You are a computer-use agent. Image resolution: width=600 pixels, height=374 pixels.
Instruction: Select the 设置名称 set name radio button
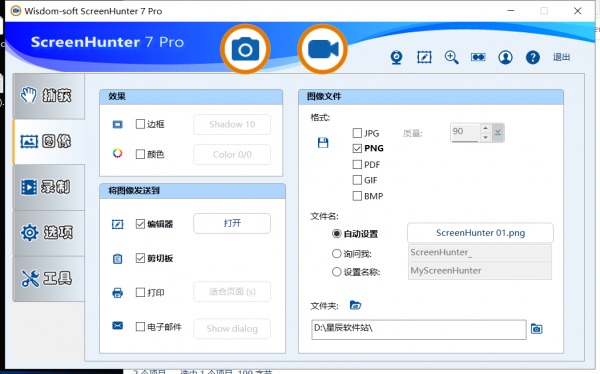coord(336,272)
